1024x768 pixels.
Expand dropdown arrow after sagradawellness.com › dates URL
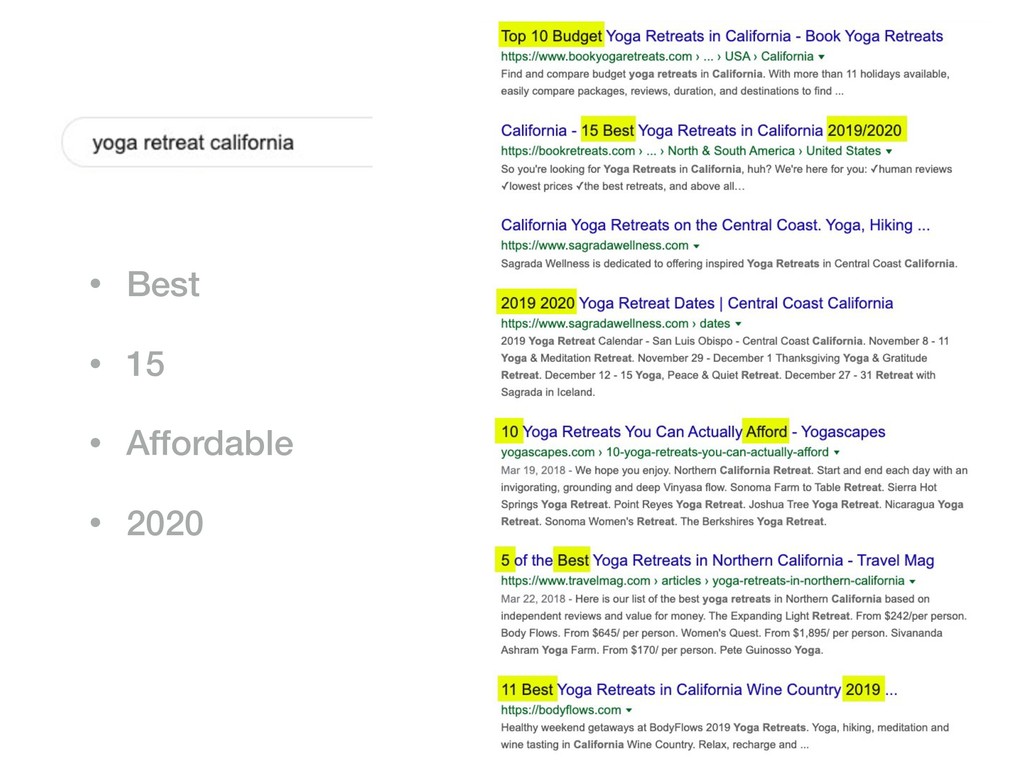(x=739, y=324)
